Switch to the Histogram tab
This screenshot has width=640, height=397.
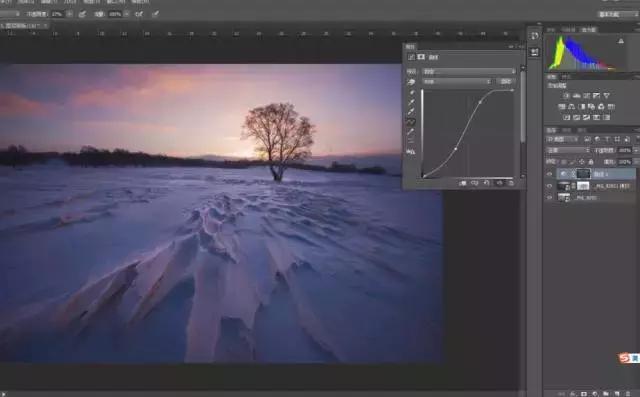pyautogui.click(x=588, y=29)
